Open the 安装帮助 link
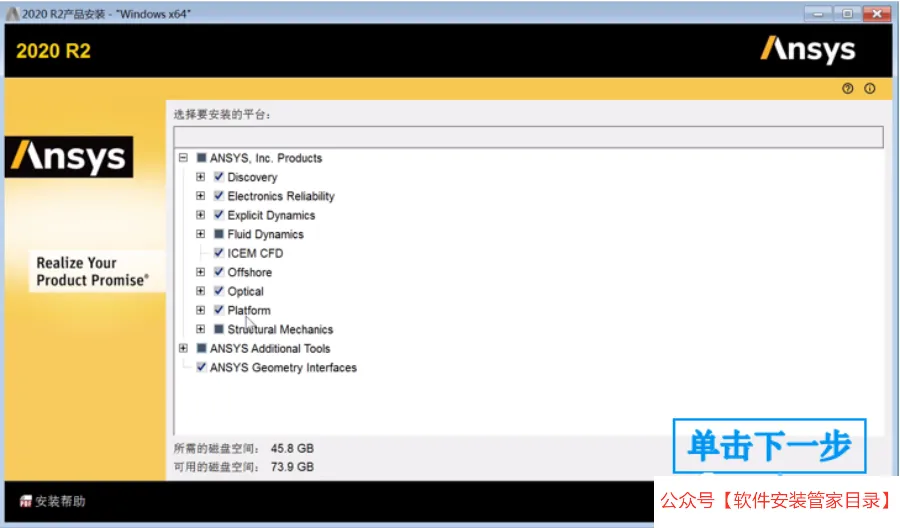 60,501
